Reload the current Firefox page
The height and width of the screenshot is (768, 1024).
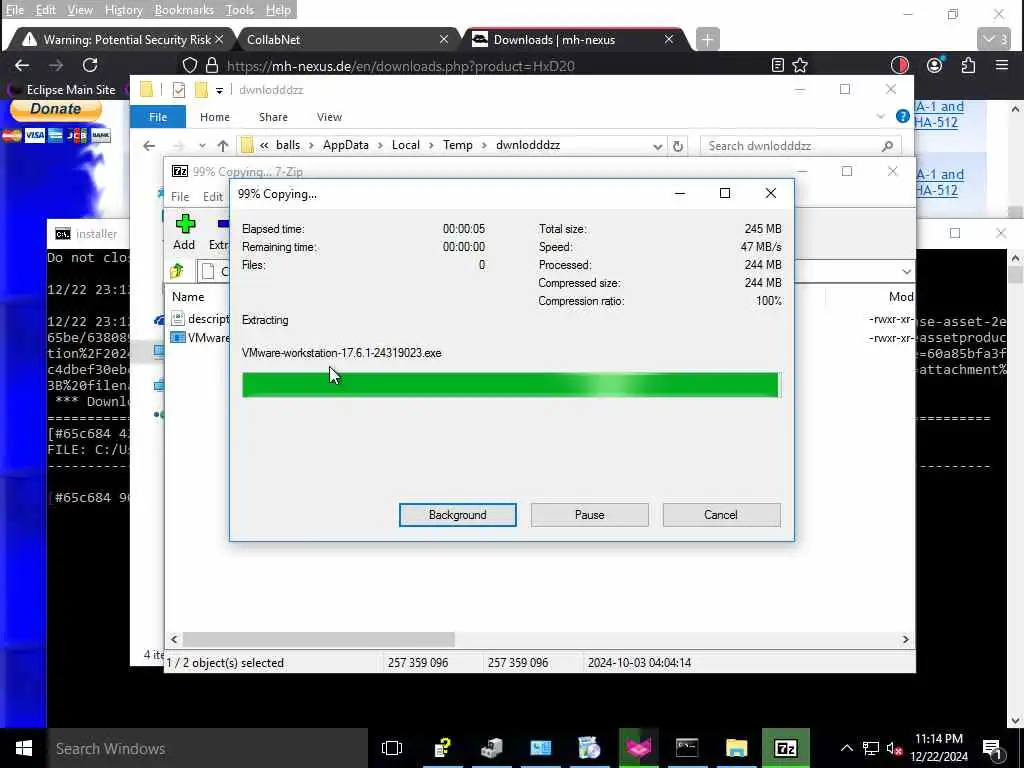pyautogui.click(x=90, y=65)
